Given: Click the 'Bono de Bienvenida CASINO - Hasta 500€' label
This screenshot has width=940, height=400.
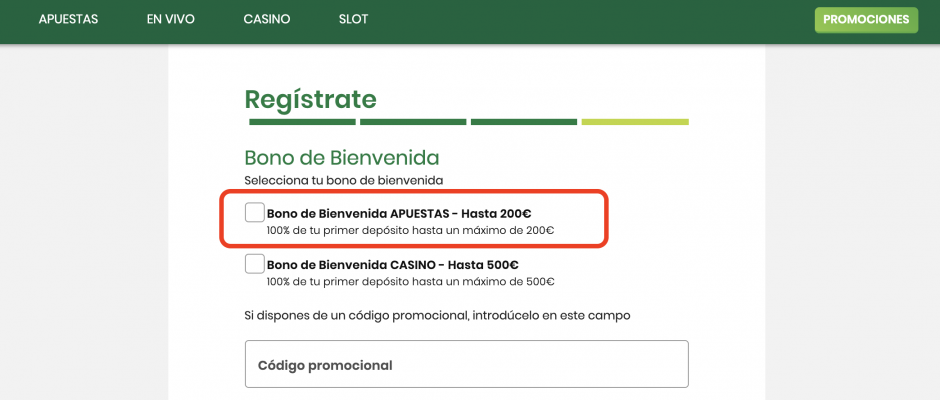Looking at the screenshot, I should [392, 265].
